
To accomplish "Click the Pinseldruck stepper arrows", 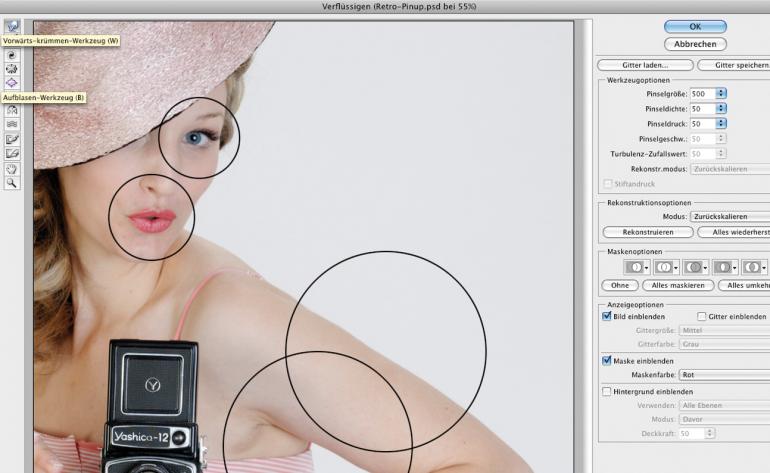I will tap(721, 124).
